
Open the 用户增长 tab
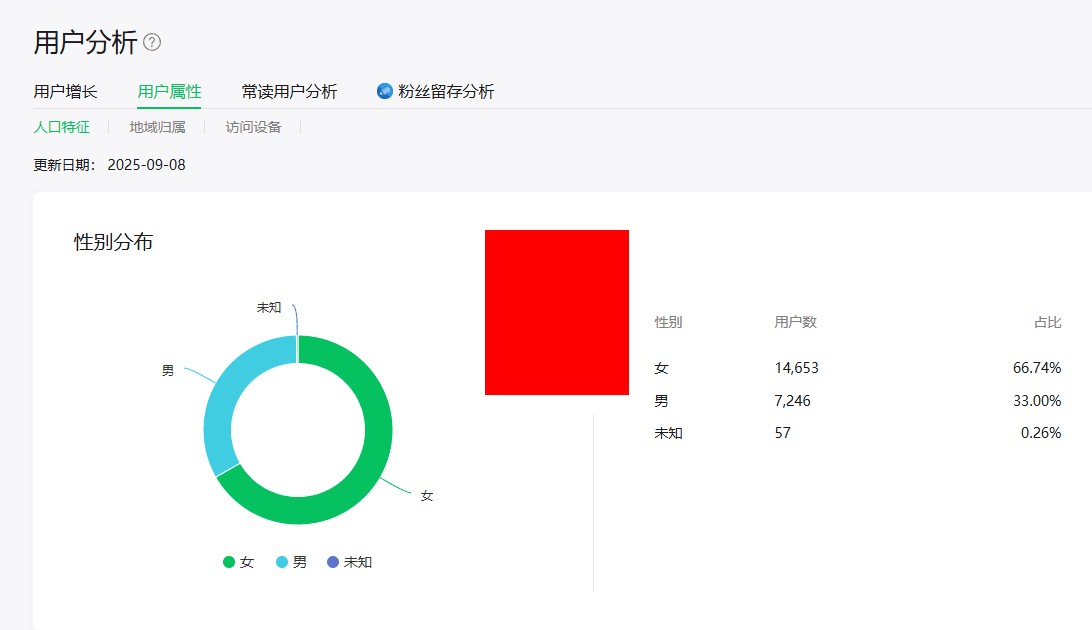pyautogui.click(x=65, y=92)
